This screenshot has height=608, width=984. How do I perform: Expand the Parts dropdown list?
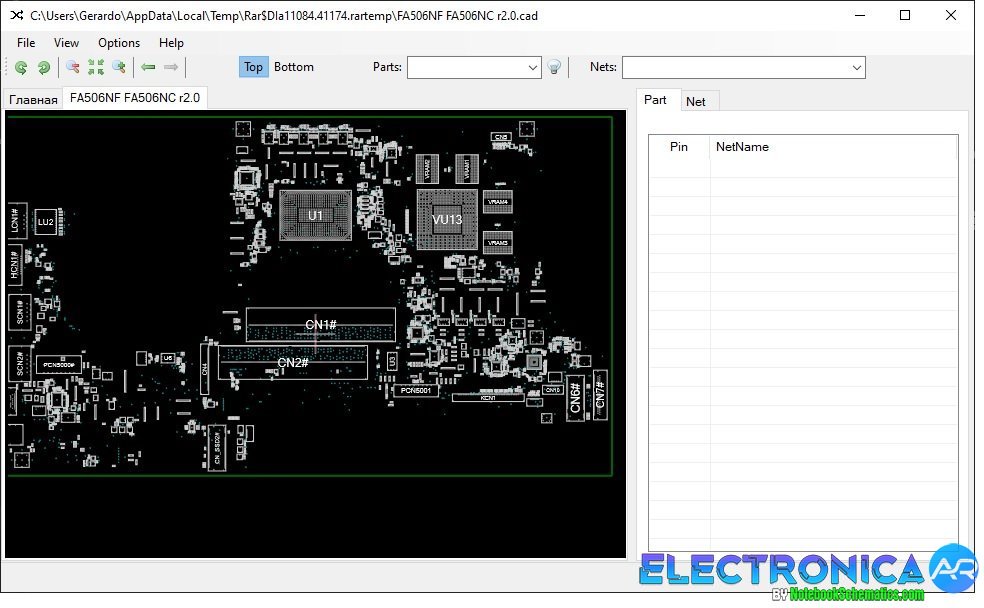(x=532, y=68)
